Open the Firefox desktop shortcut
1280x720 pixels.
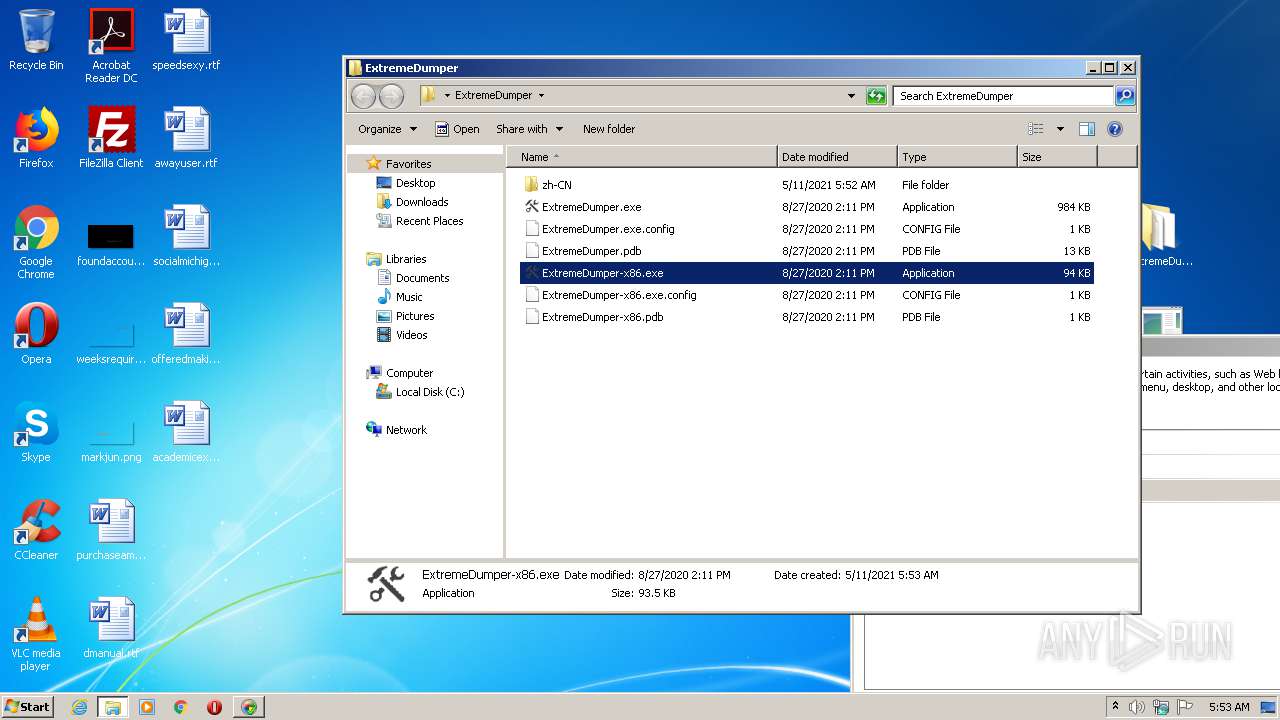pyautogui.click(x=36, y=138)
